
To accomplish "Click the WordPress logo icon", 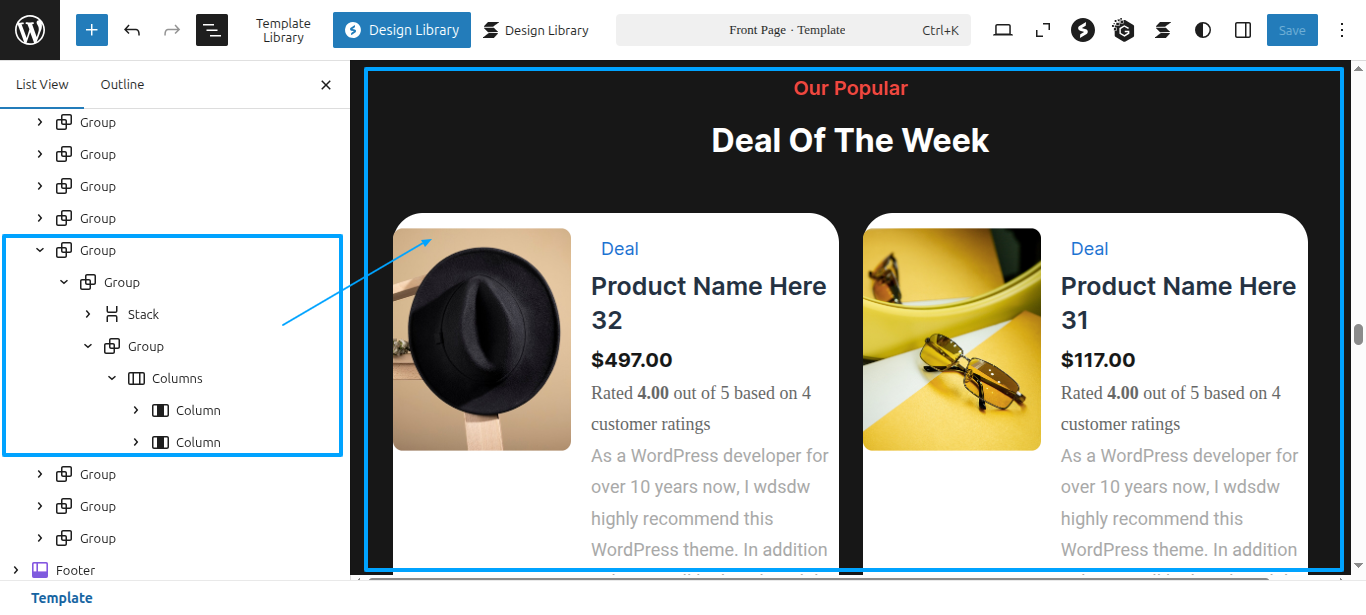I will tap(30, 30).
